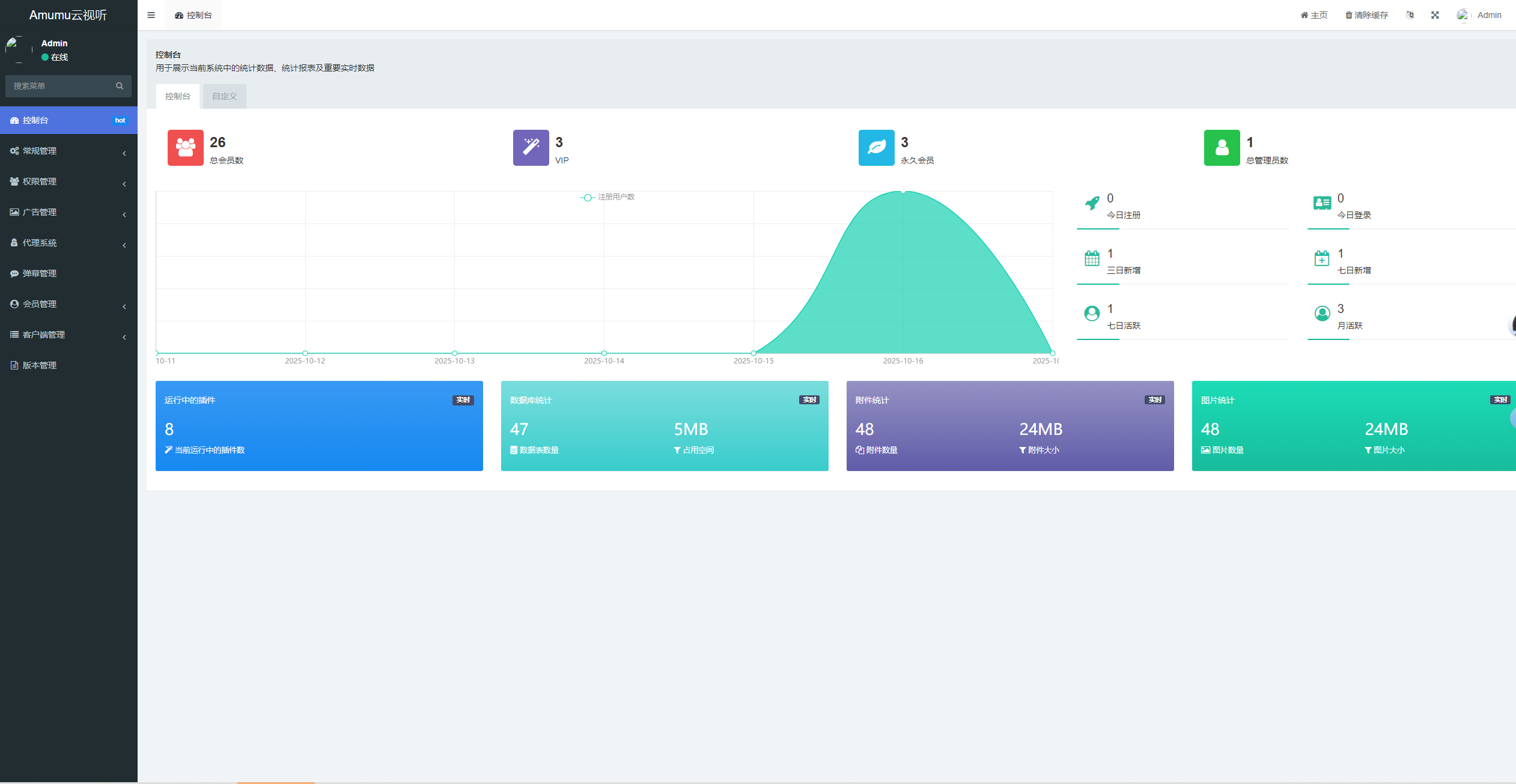The width and height of the screenshot is (1516, 784).
Task: Click the purple VIP magic wand icon
Action: pyautogui.click(x=531, y=148)
